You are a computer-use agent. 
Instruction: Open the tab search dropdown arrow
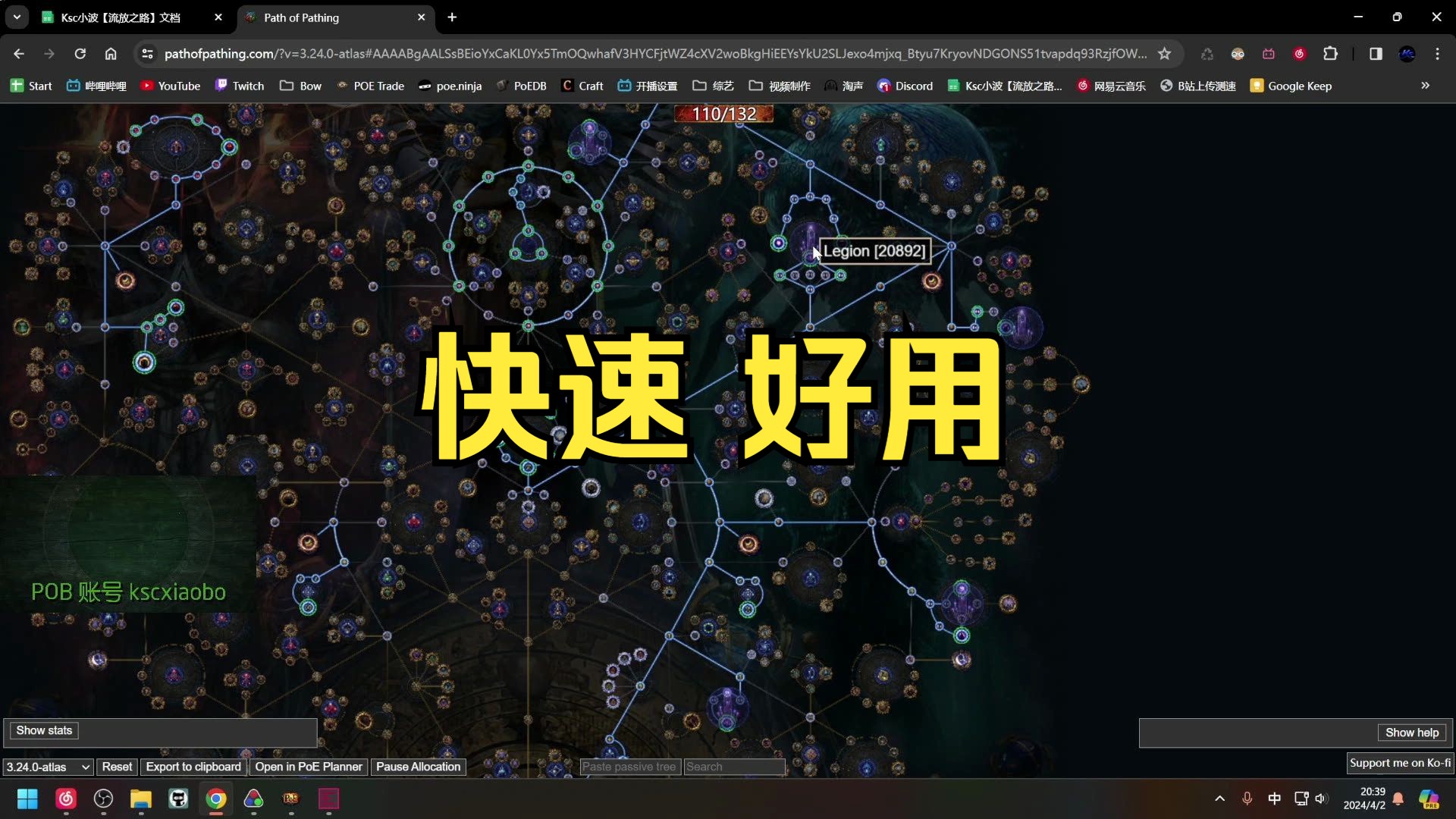(17, 17)
